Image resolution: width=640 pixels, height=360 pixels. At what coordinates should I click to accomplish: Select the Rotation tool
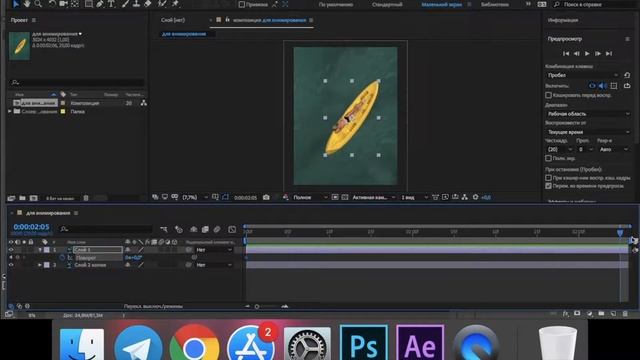[x=52, y=4]
